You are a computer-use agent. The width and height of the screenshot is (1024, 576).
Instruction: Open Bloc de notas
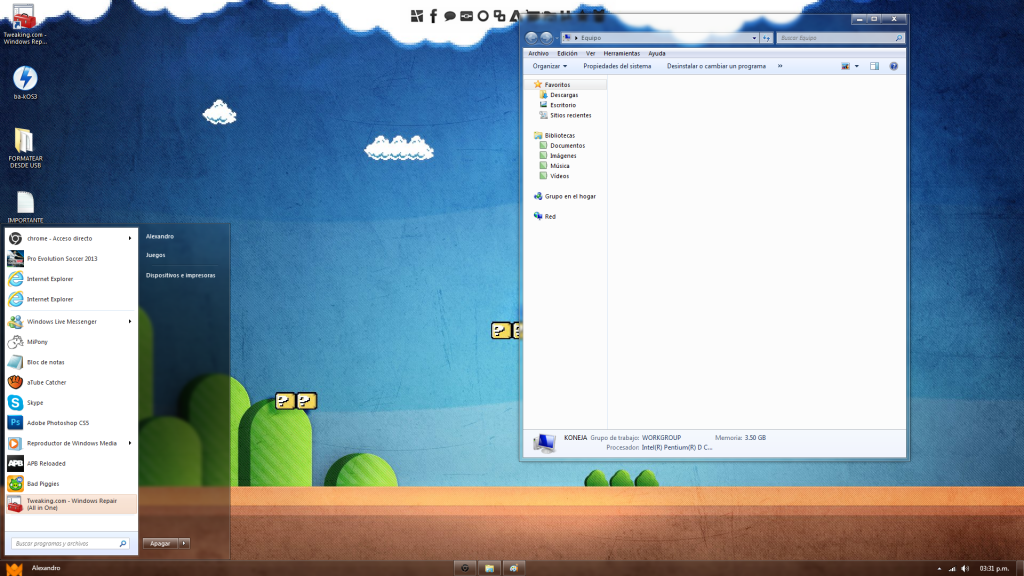click(x=71, y=362)
